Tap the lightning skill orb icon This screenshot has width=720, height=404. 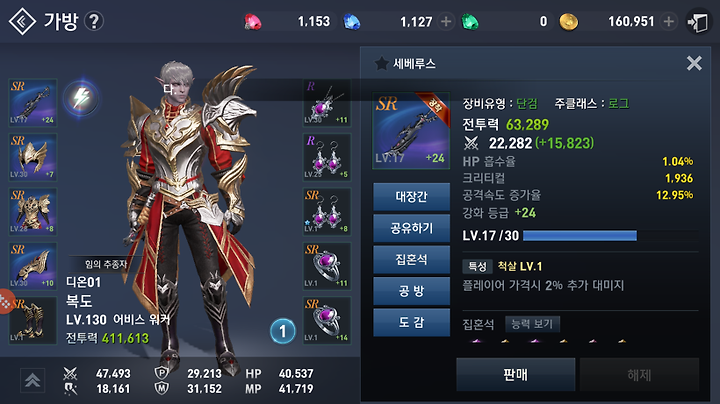click(x=81, y=98)
